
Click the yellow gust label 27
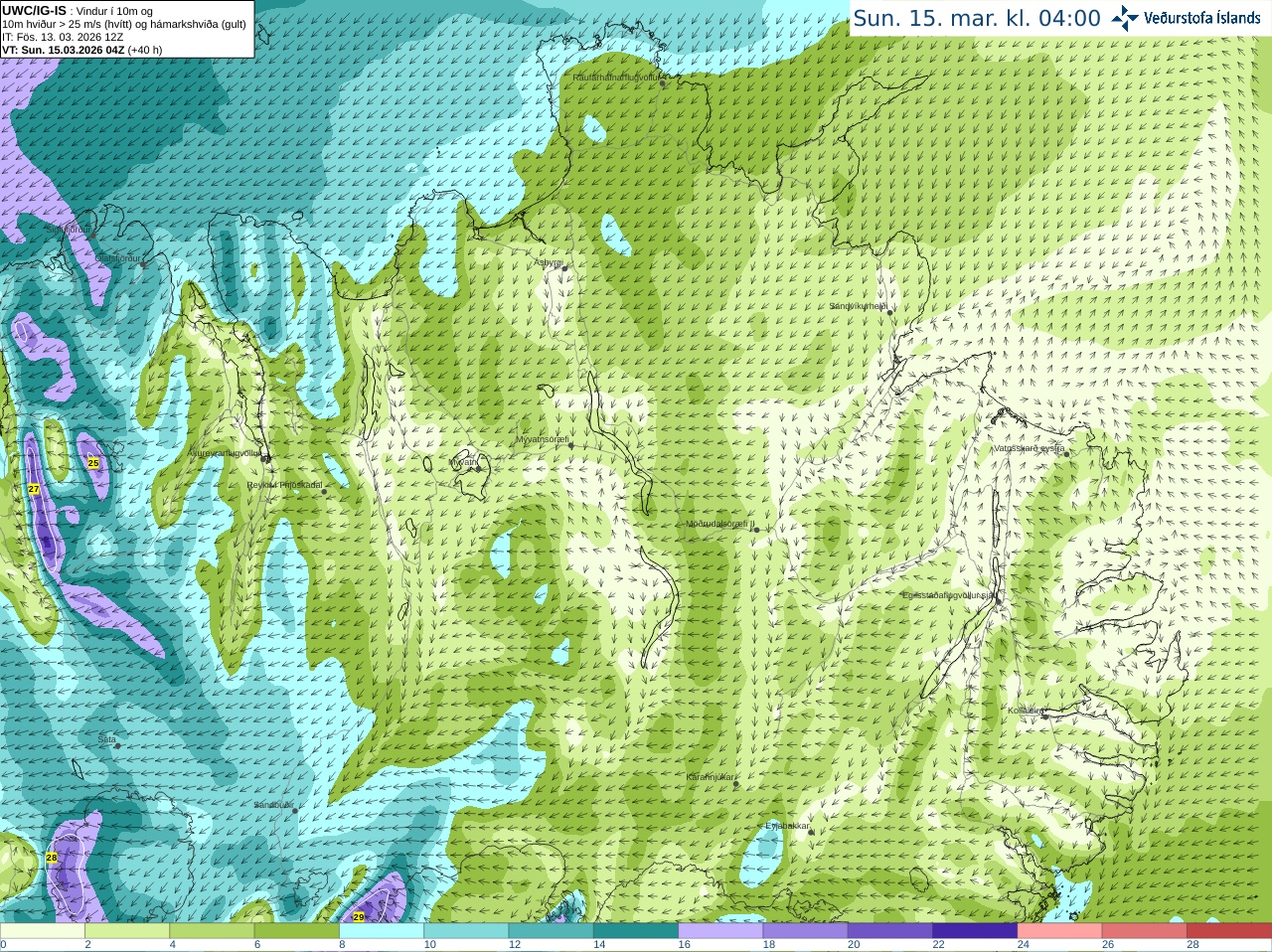pos(34,489)
